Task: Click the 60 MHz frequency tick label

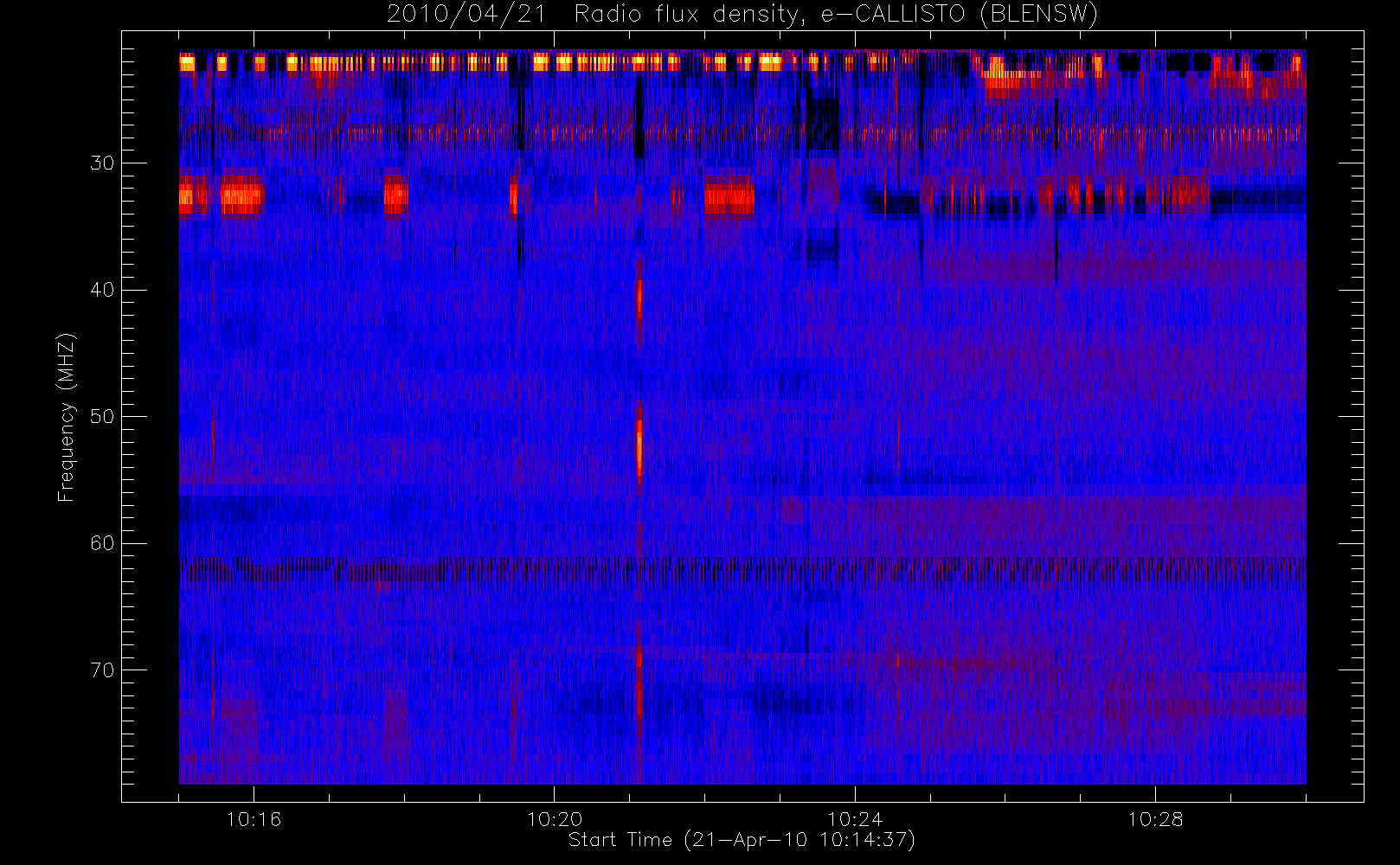Action: 102,543
